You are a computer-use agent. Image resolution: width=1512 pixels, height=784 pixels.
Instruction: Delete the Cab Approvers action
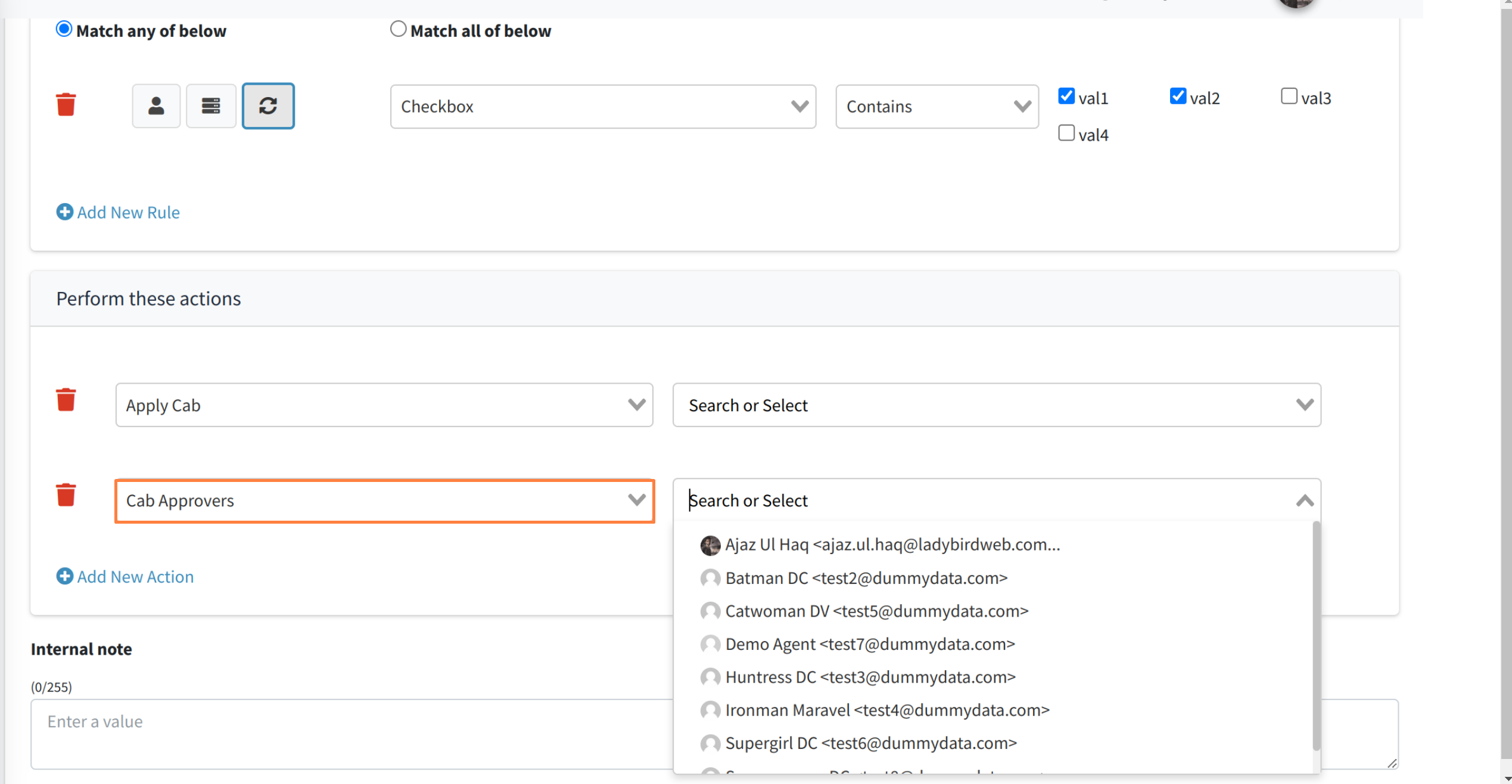(x=66, y=494)
